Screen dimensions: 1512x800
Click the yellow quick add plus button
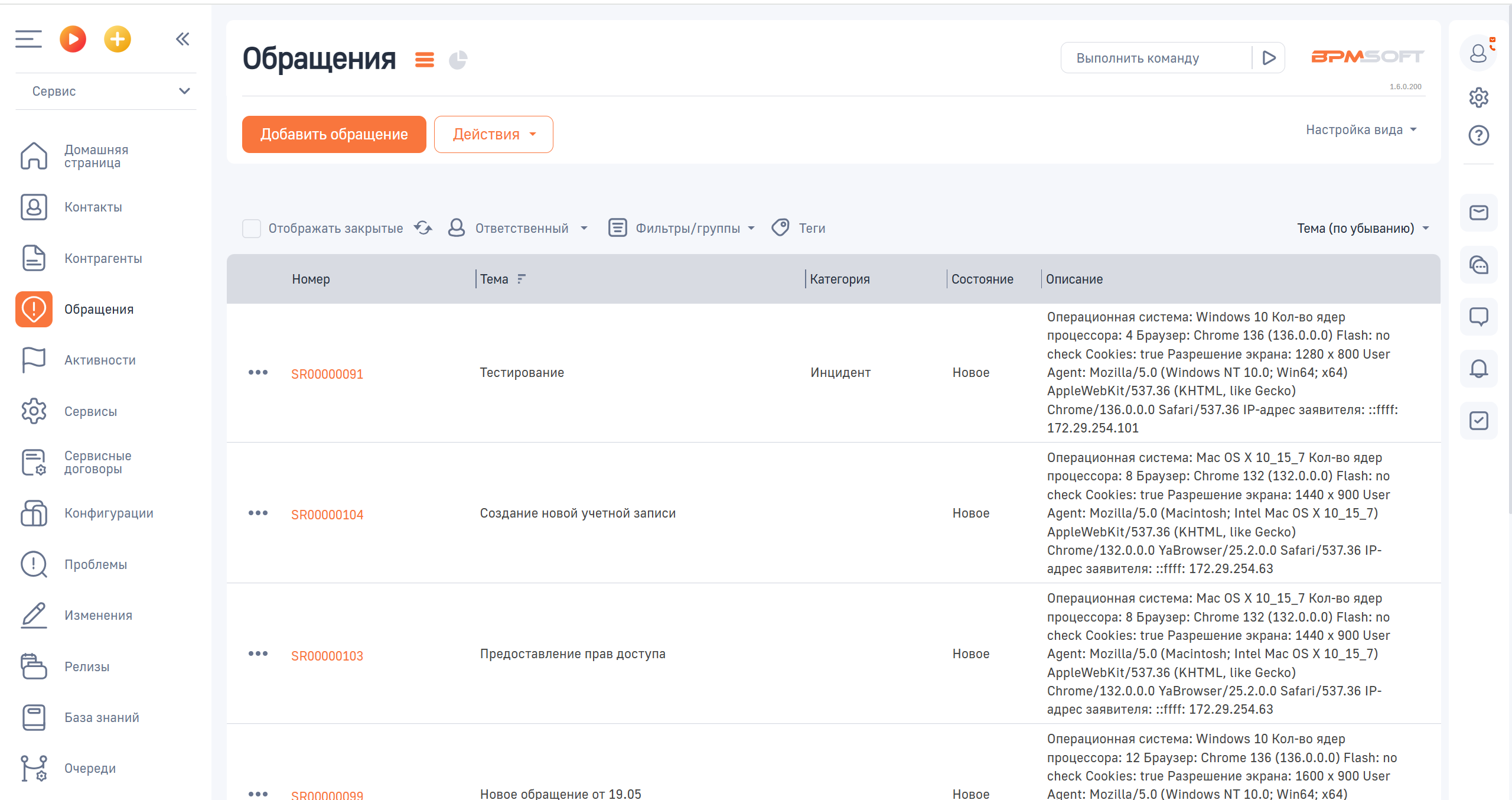(x=118, y=39)
